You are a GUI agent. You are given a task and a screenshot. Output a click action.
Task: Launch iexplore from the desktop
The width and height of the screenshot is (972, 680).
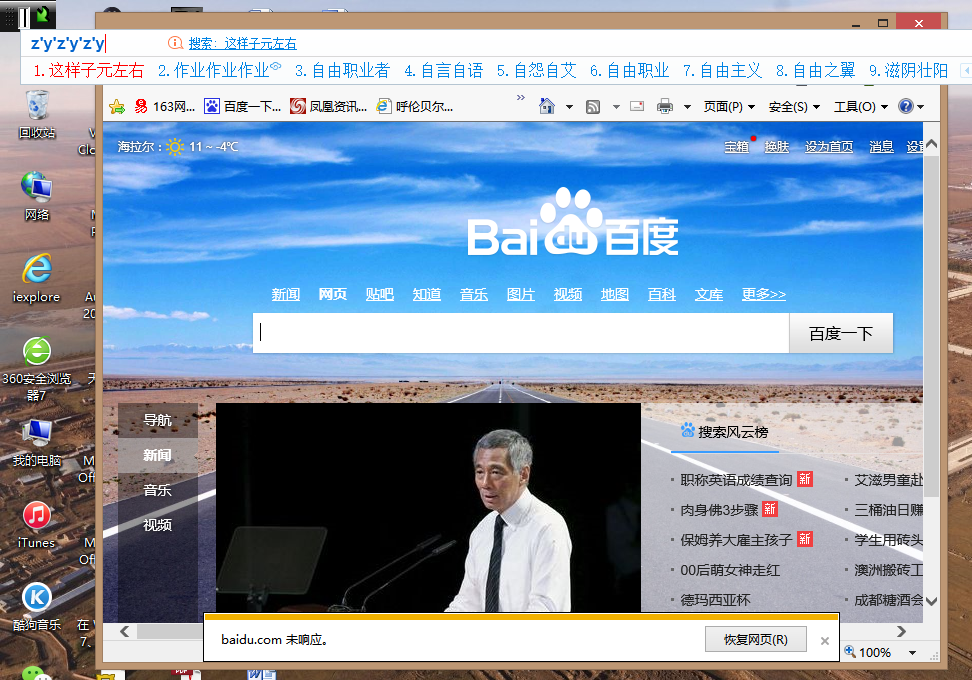(37, 277)
